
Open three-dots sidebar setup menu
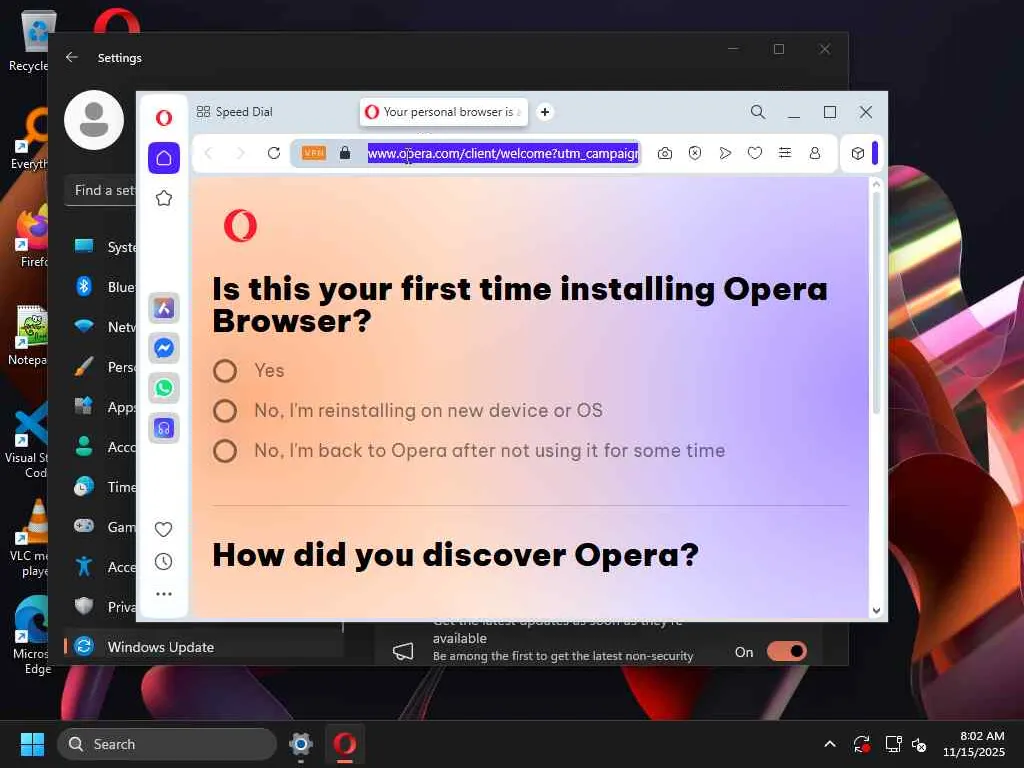(164, 594)
